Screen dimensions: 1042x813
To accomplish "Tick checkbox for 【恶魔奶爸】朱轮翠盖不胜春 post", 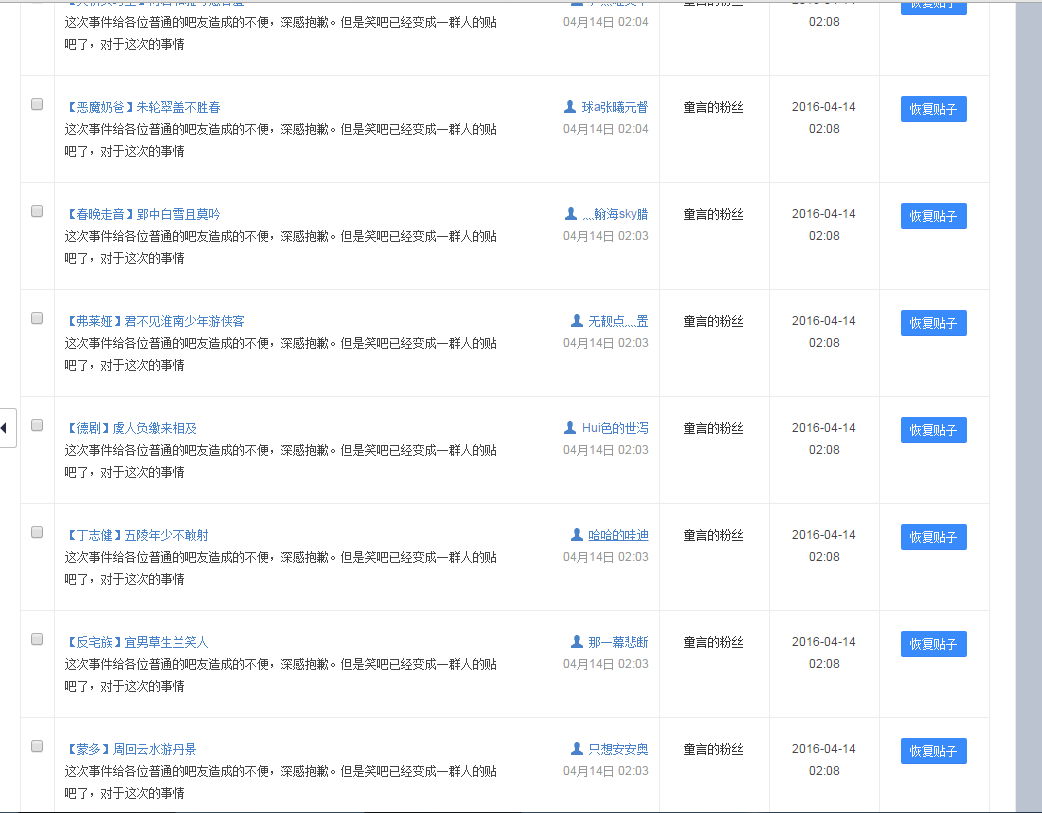I will click(37, 104).
